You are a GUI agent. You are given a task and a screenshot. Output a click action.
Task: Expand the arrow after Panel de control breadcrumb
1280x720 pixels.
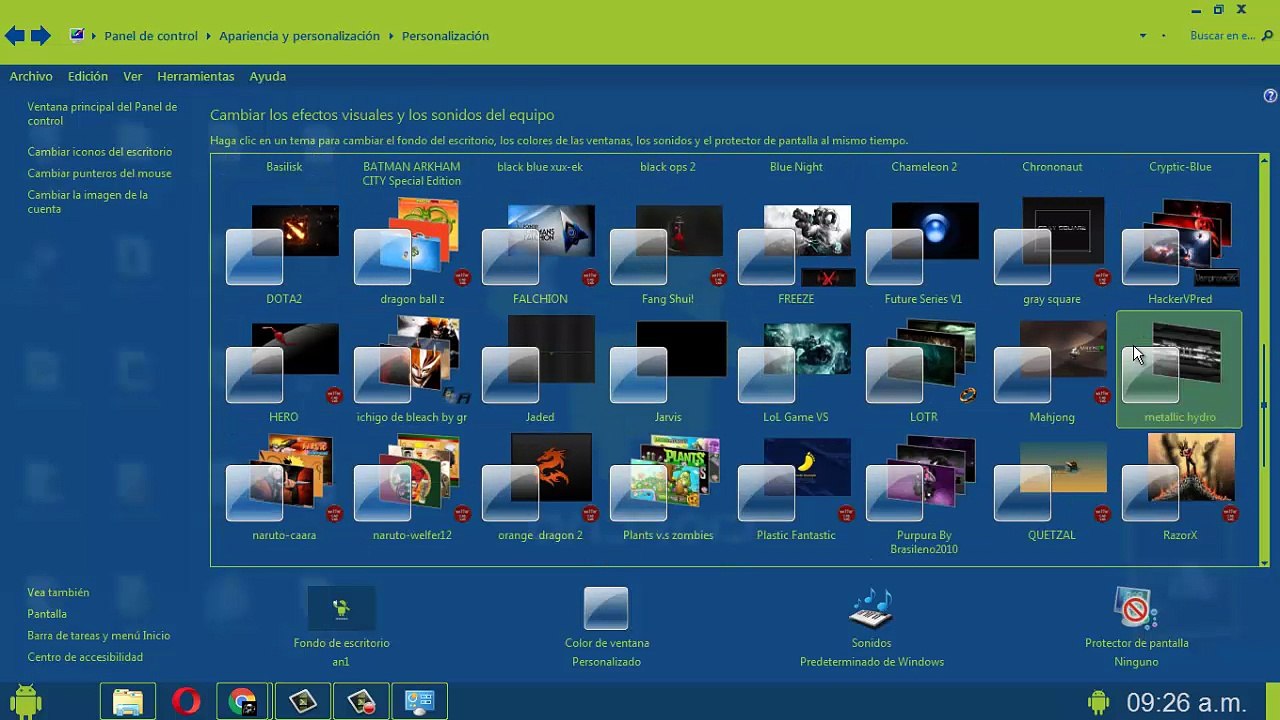[x=209, y=36]
